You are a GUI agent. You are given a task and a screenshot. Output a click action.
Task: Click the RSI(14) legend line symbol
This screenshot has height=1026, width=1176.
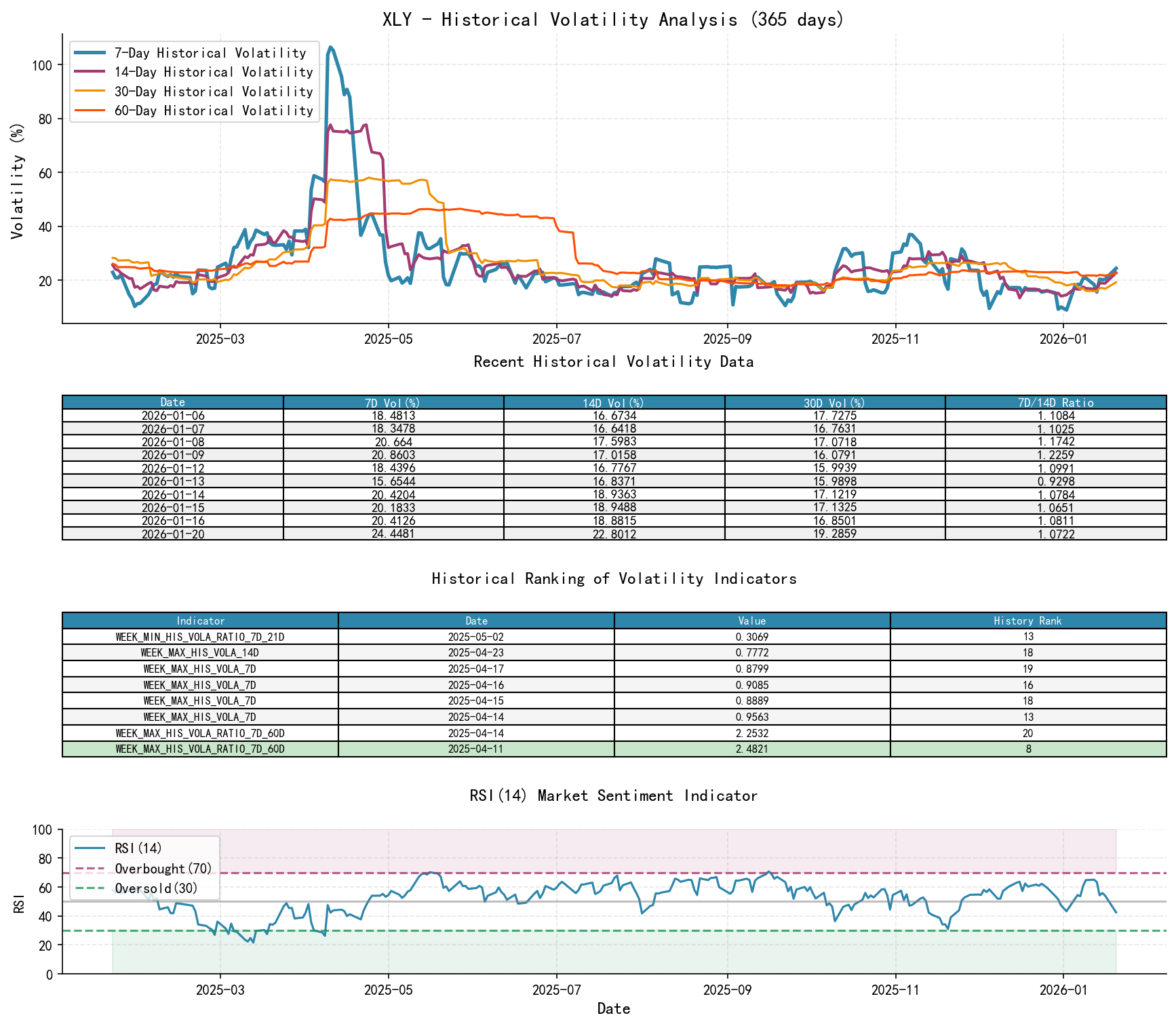[95, 847]
